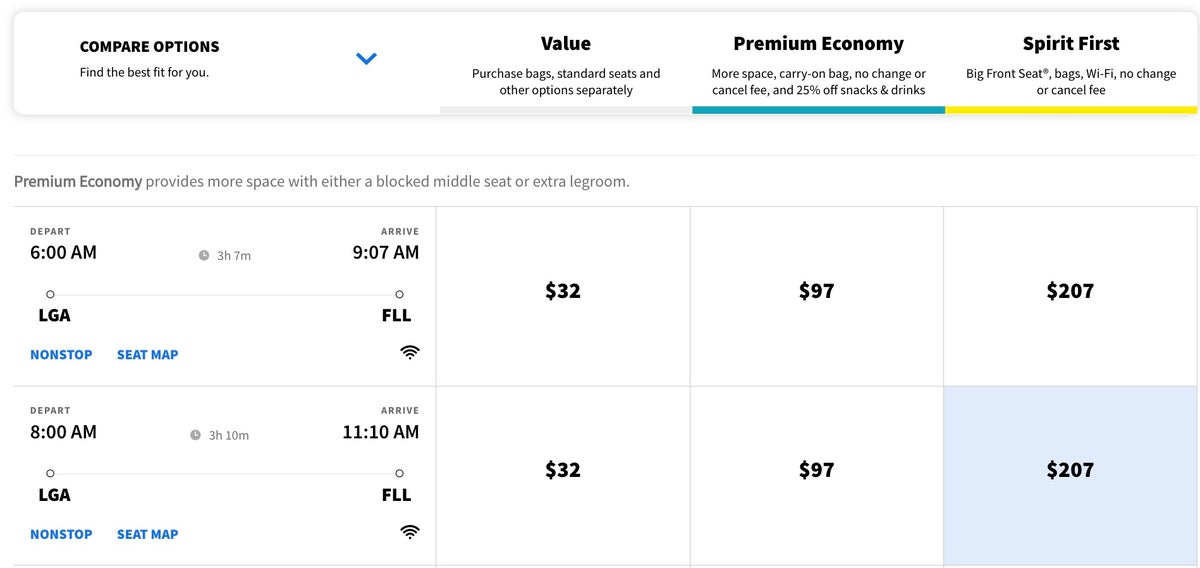Image resolution: width=1200 pixels, height=568 pixels.
Task: Click clock icon beside 3h 10m duration
Action: point(196,436)
